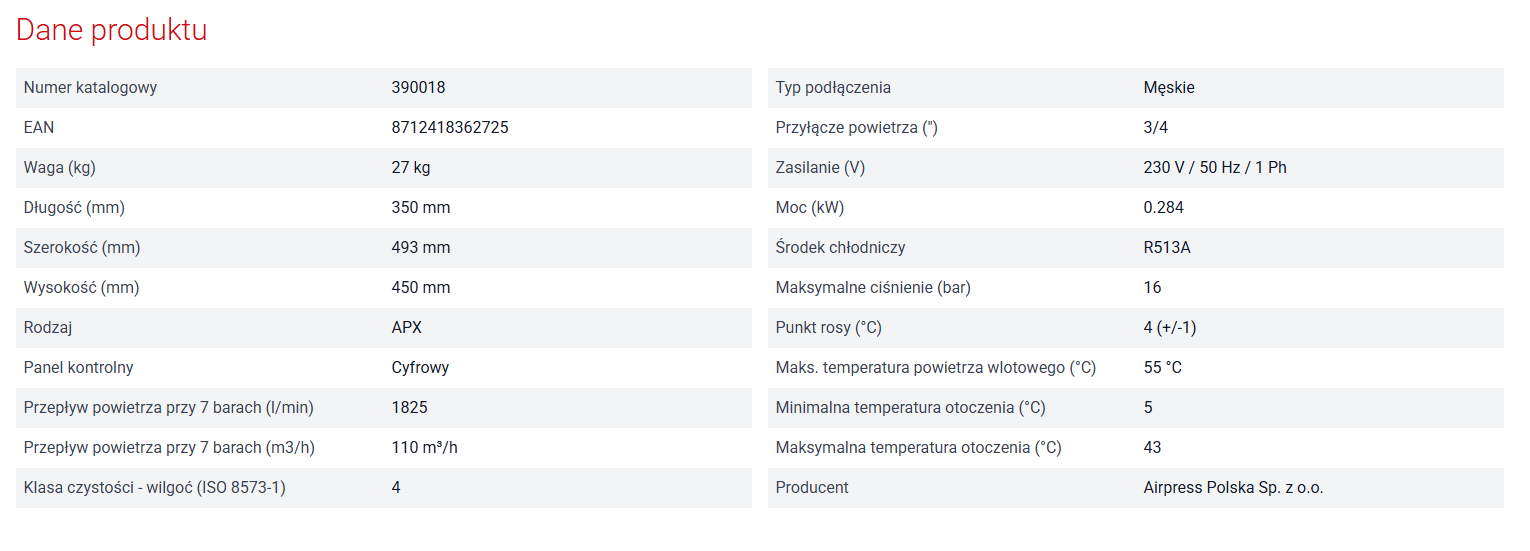Click the catalog number value 390018
1530x551 pixels.
[418, 88]
